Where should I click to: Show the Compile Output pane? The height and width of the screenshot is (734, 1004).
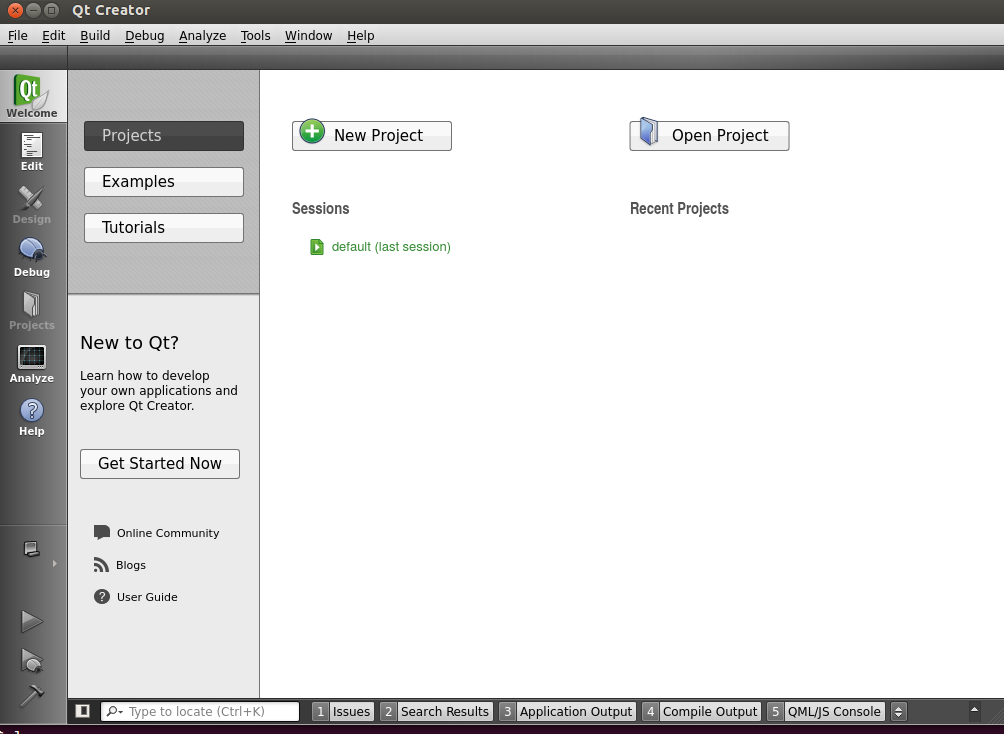[x=702, y=712]
